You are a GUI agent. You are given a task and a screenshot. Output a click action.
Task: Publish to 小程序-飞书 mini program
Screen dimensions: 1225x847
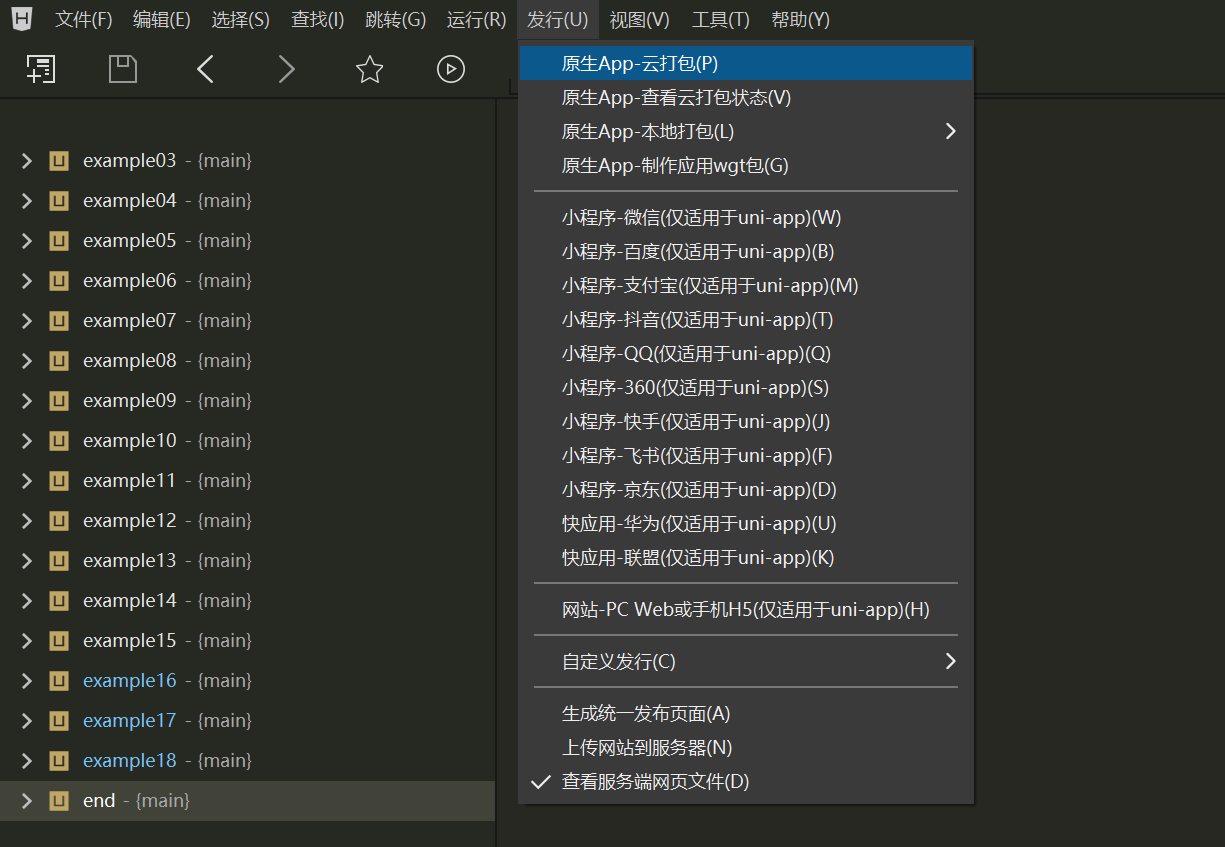pos(746,456)
